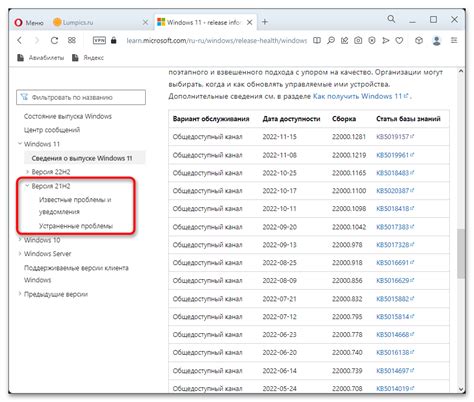The image size is (474, 402).
Task: Select date 2022-10-25
Action: coord(279,173)
